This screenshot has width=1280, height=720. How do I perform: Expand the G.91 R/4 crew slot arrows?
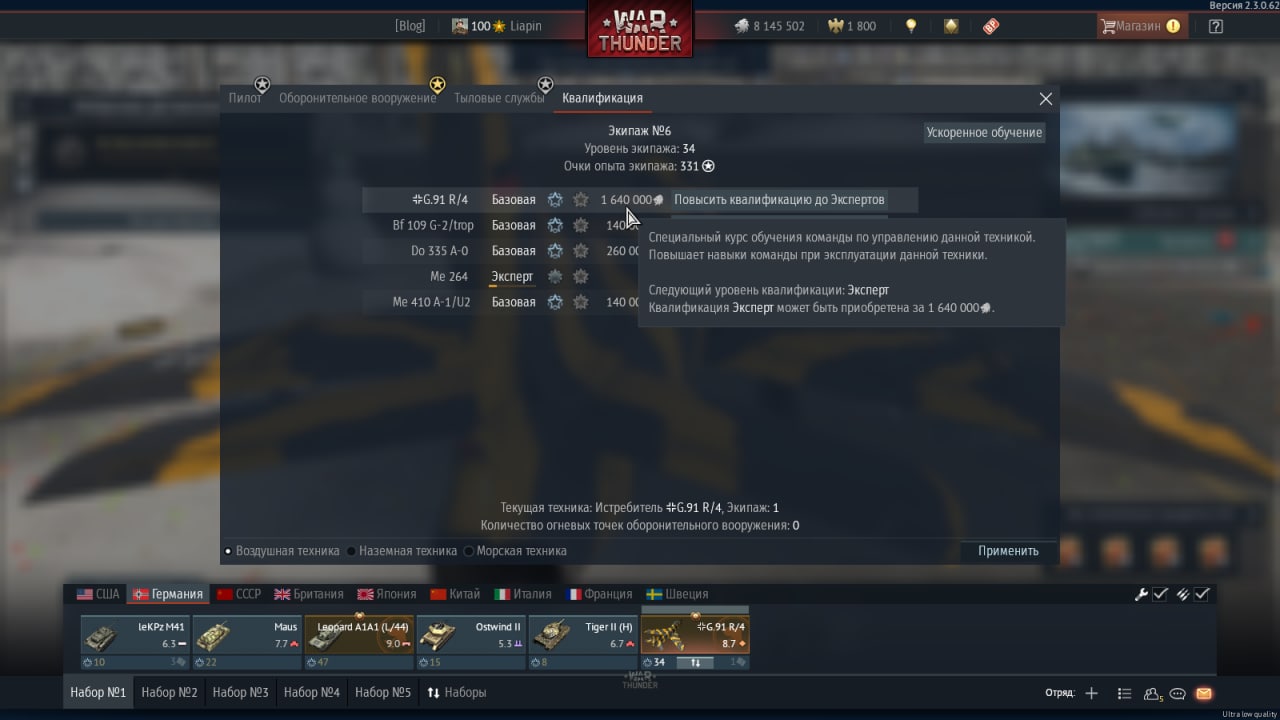[x=695, y=662]
